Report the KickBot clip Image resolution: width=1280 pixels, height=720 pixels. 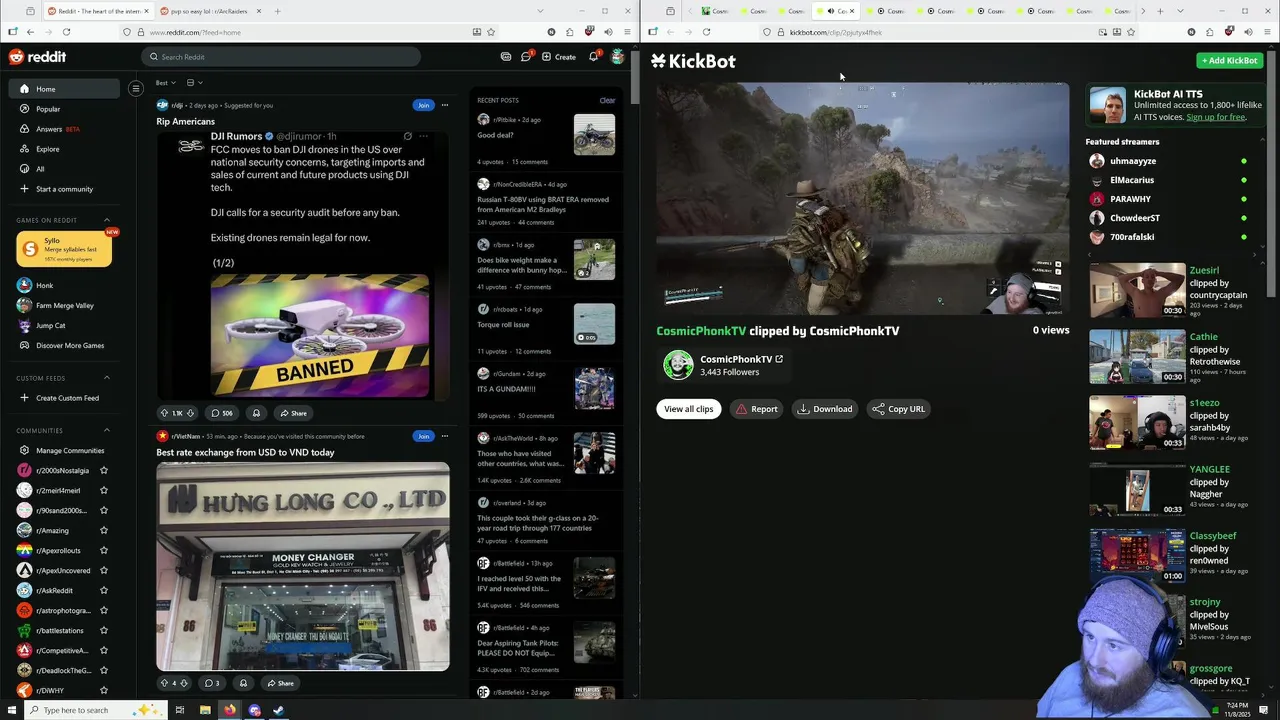(x=757, y=409)
